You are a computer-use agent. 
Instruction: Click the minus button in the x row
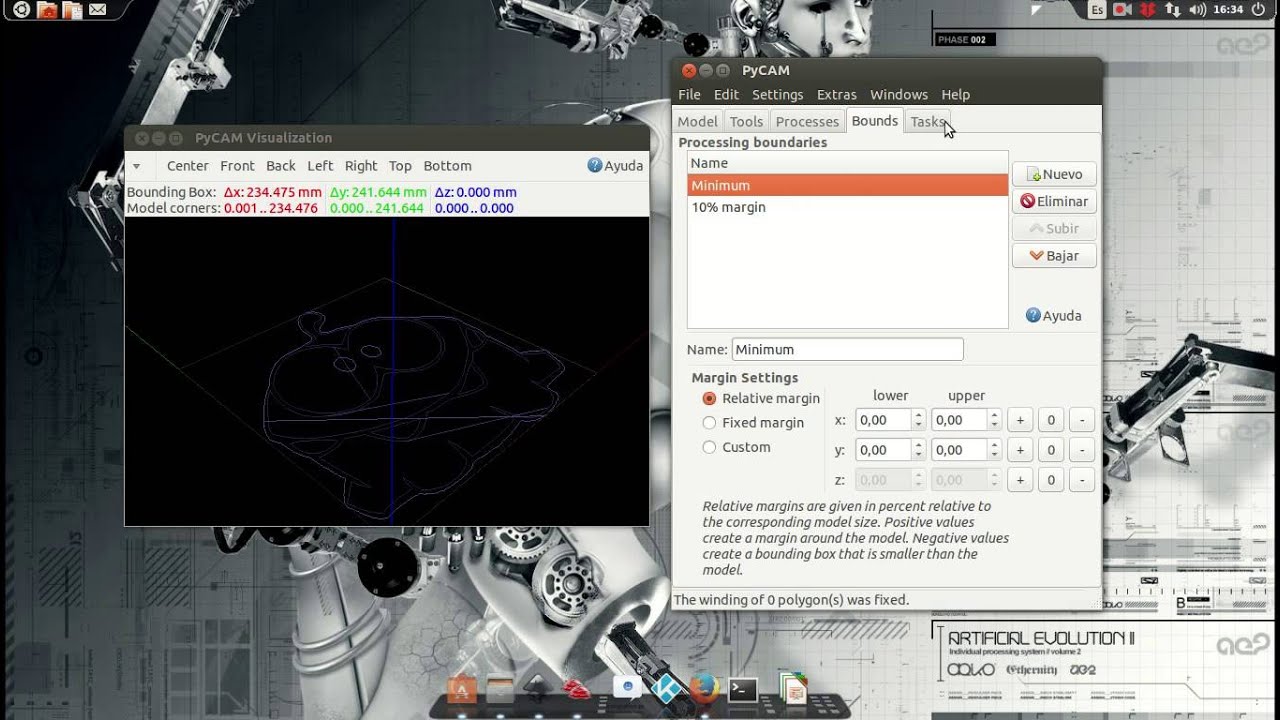(1081, 420)
